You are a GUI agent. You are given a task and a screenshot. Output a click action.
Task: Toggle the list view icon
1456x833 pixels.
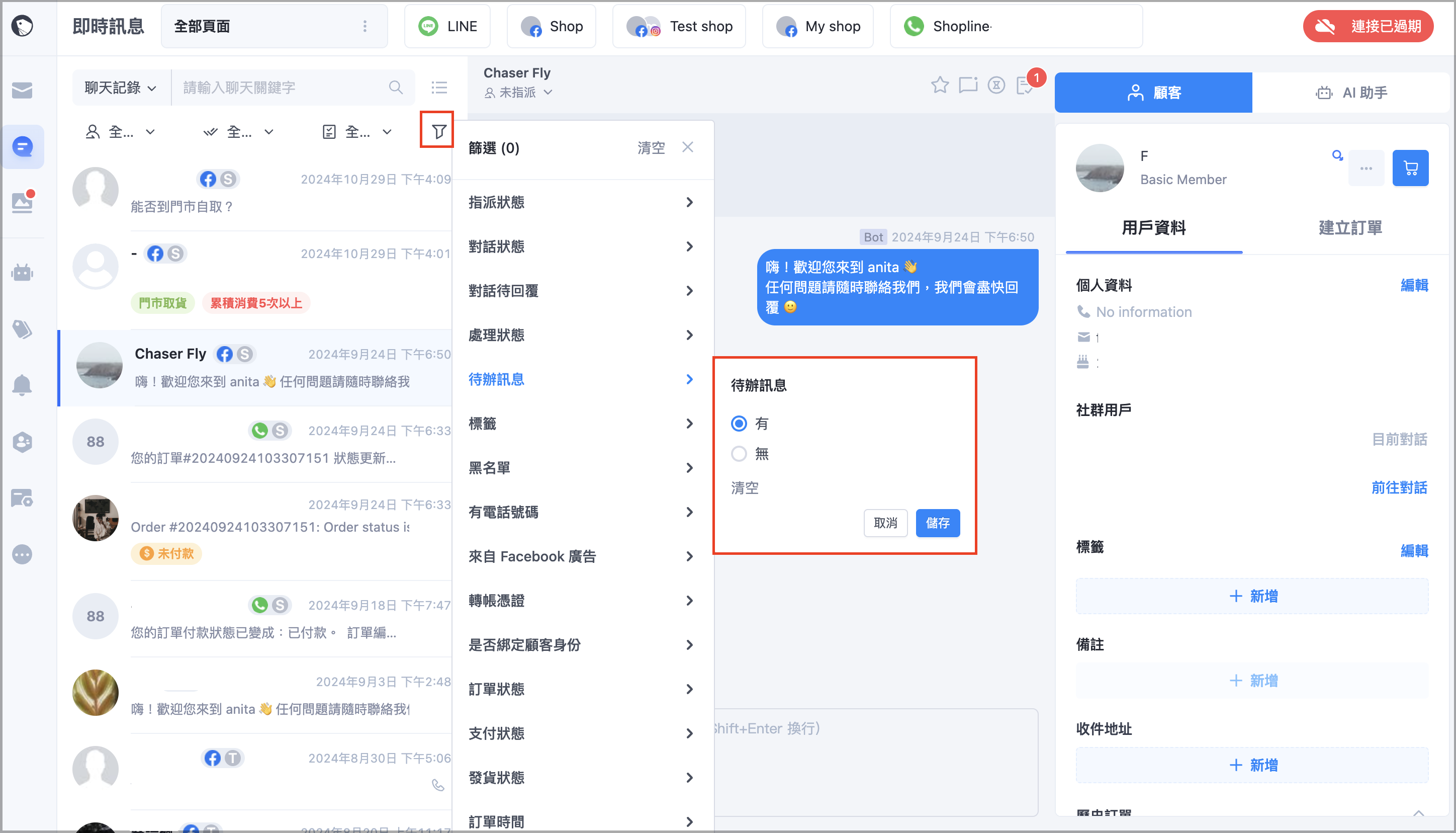(438, 88)
